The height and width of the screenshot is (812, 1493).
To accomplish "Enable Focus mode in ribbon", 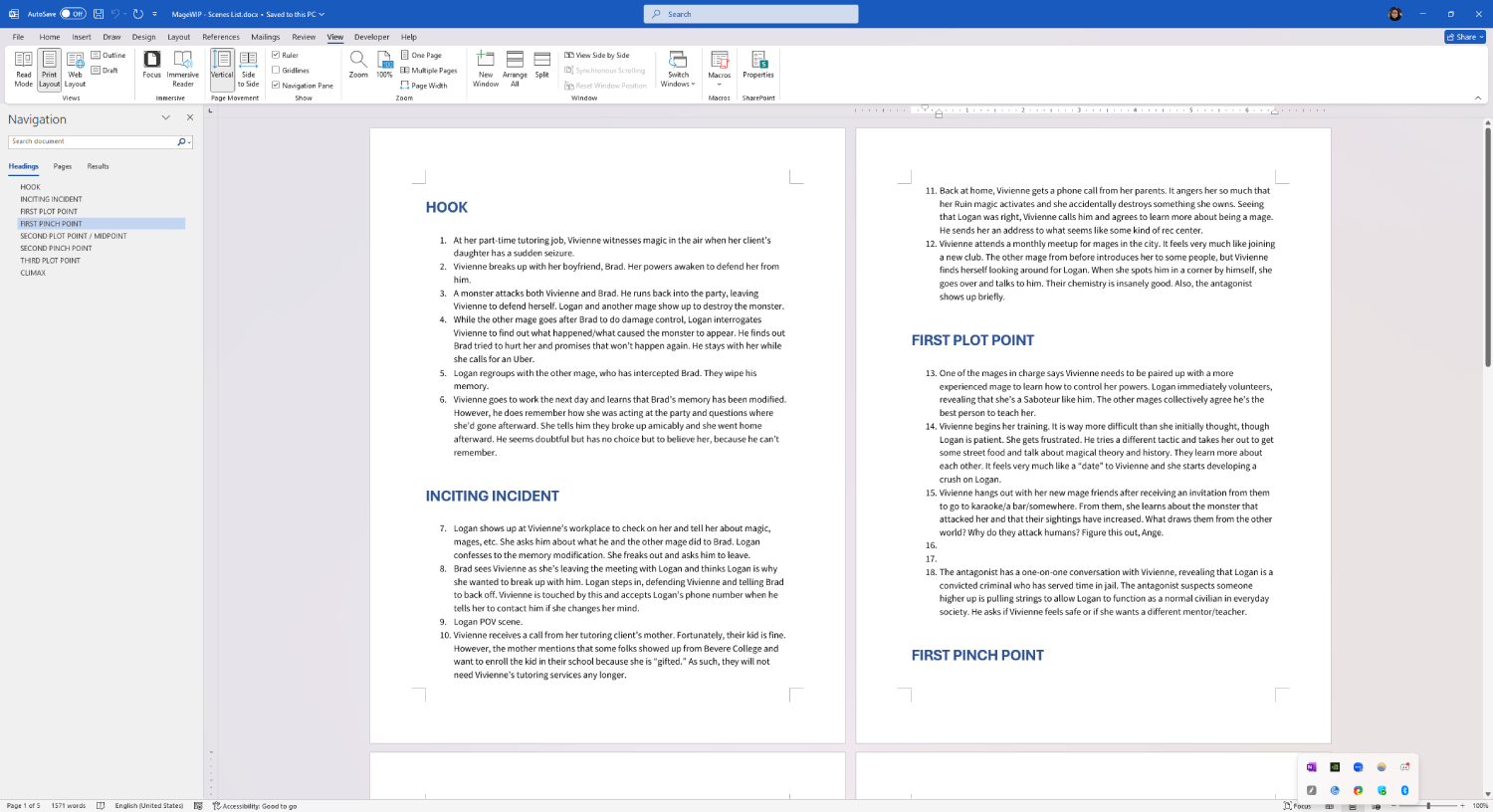I will point(151,65).
